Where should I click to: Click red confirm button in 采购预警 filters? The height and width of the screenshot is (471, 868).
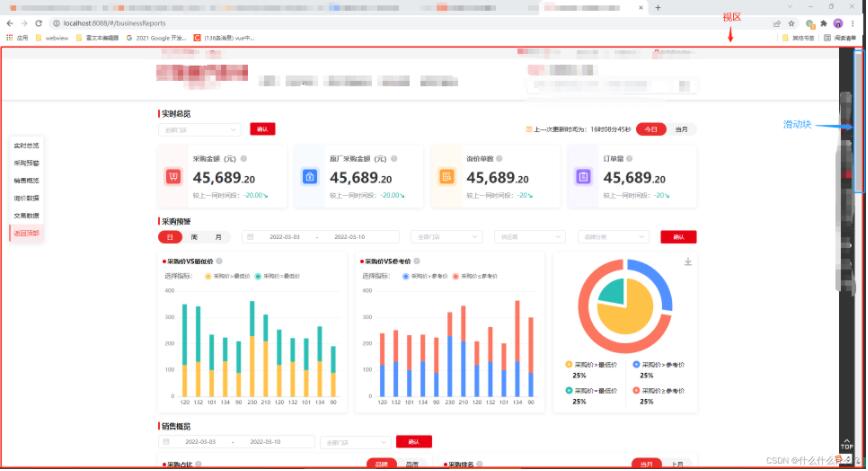[678, 237]
